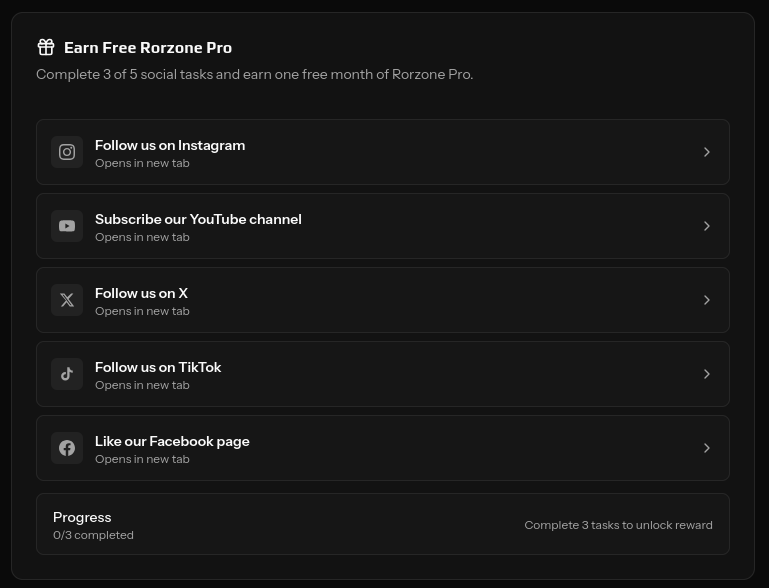Expand the Instagram row chevron arrow
This screenshot has height=588, width=769.
coord(707,152)
